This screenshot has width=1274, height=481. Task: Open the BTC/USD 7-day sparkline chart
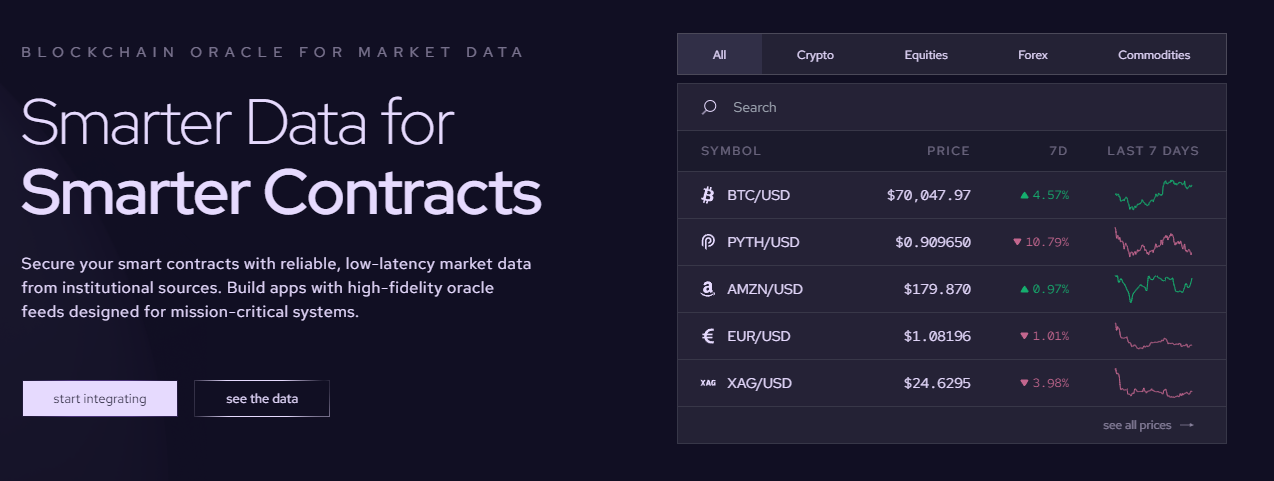coord(1153,194)
